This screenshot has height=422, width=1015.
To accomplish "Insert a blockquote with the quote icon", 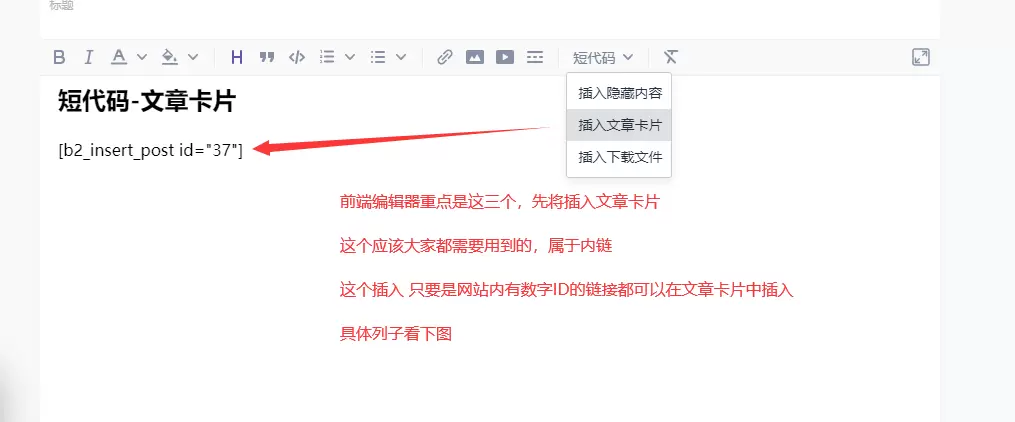I will click(267, 58).
